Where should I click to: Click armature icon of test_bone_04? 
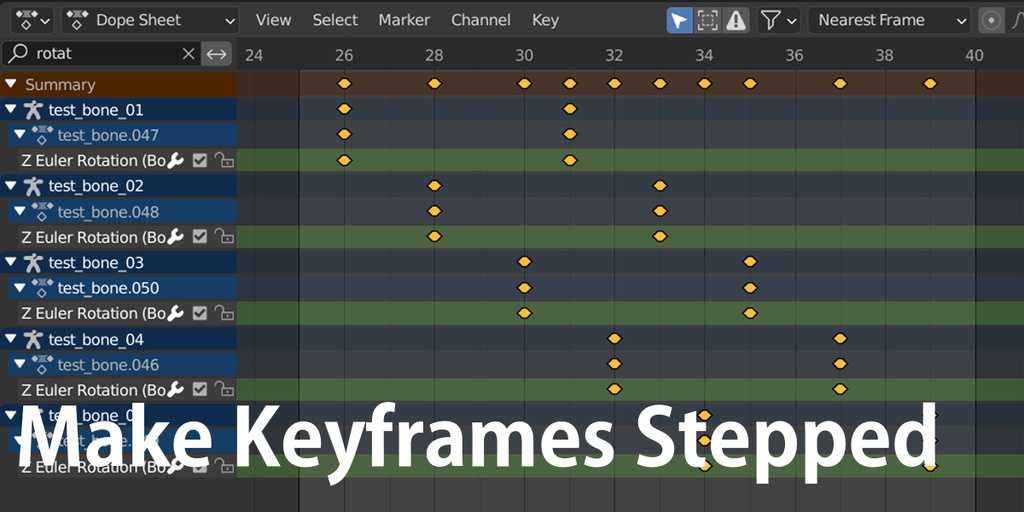[x=33, y=339]
